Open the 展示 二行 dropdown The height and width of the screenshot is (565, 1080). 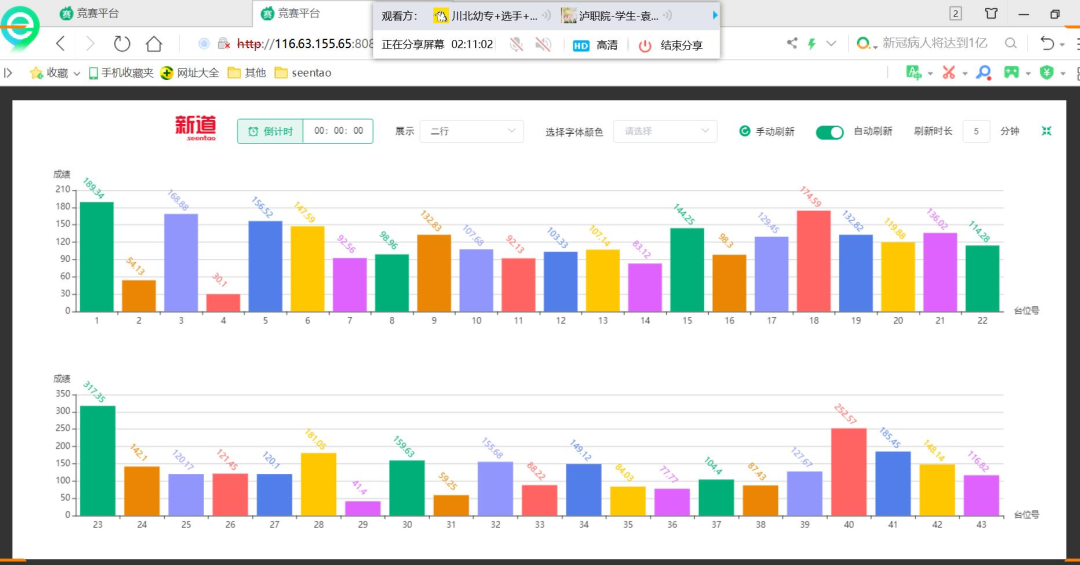point(471,131)
